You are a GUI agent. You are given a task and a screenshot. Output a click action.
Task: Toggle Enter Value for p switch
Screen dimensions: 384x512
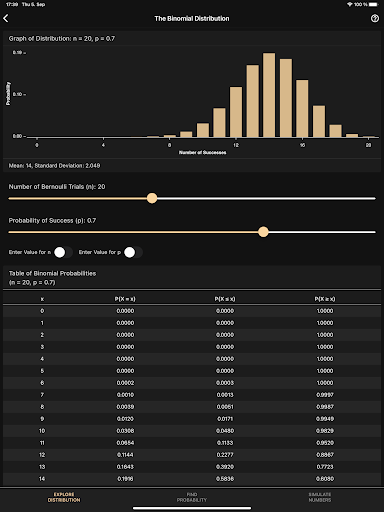133,252
